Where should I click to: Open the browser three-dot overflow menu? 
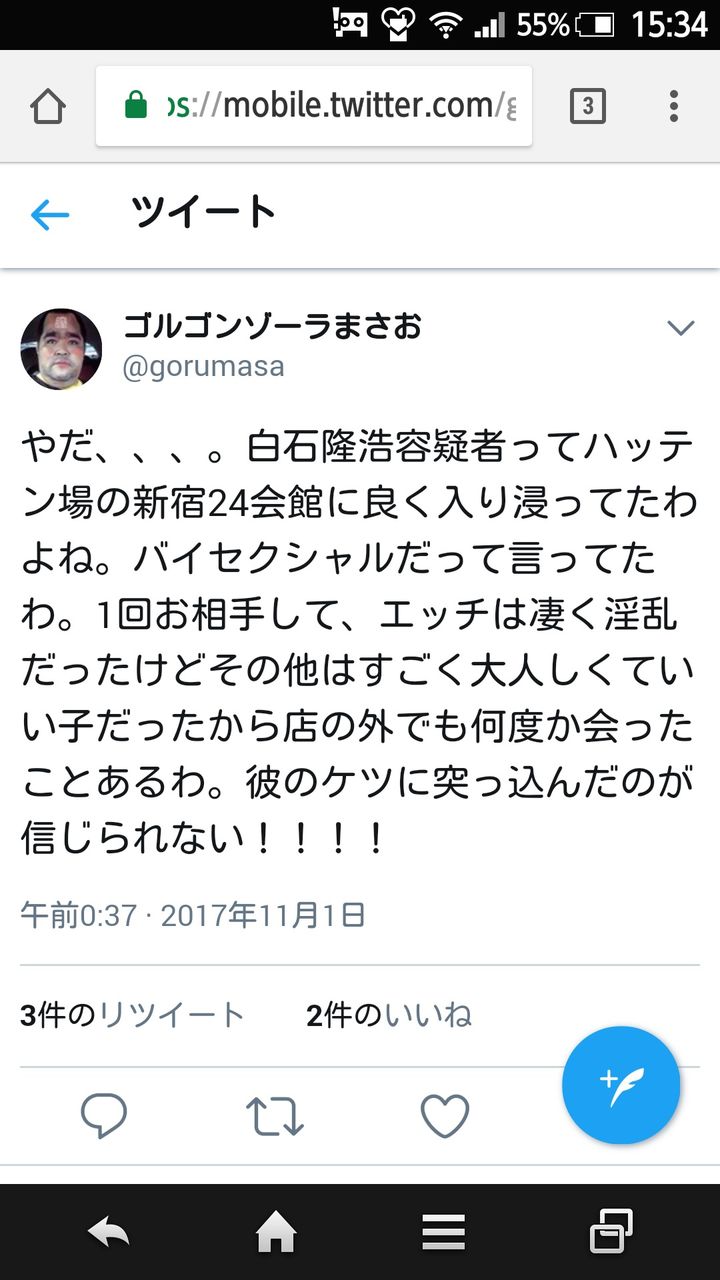tap(674, 106)
